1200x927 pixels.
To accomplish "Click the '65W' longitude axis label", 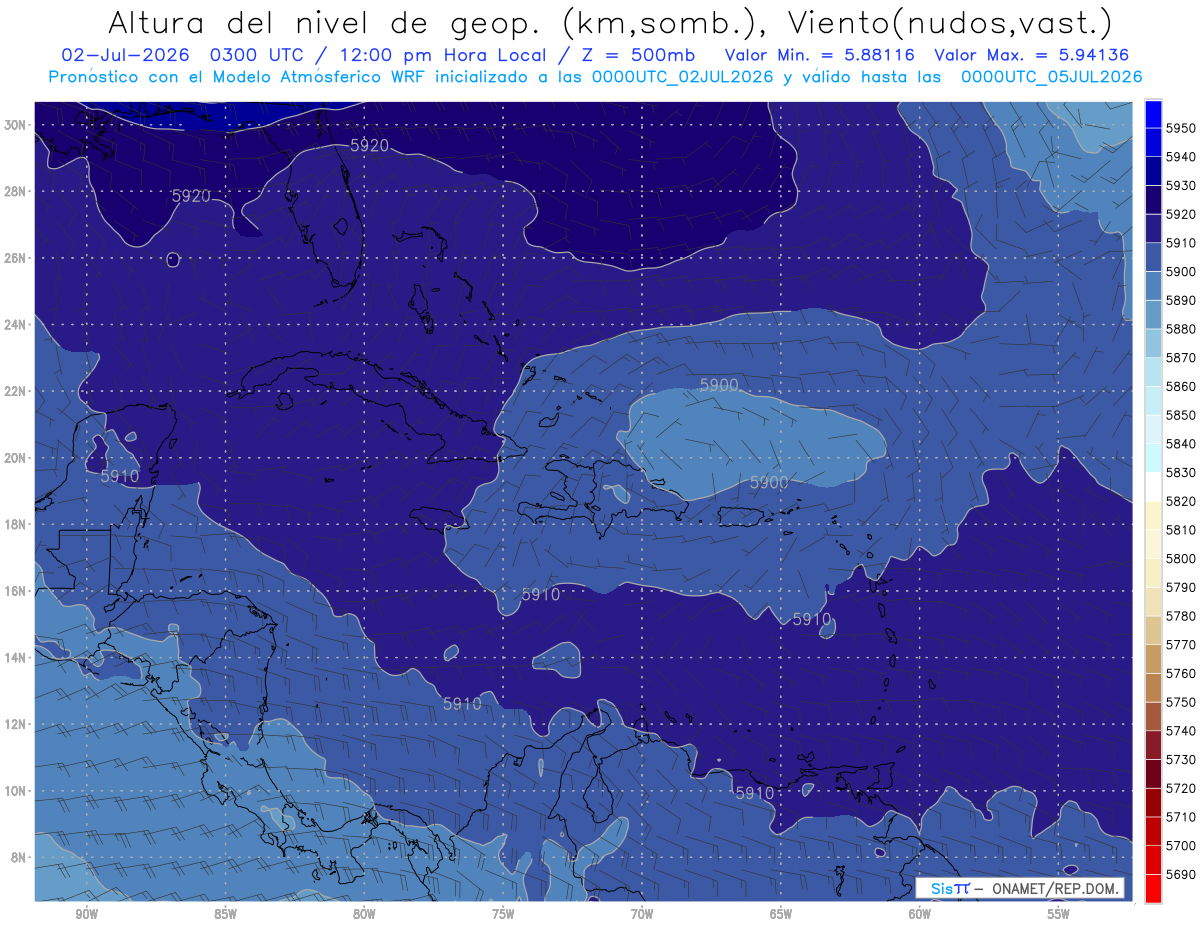I will 781,913.
